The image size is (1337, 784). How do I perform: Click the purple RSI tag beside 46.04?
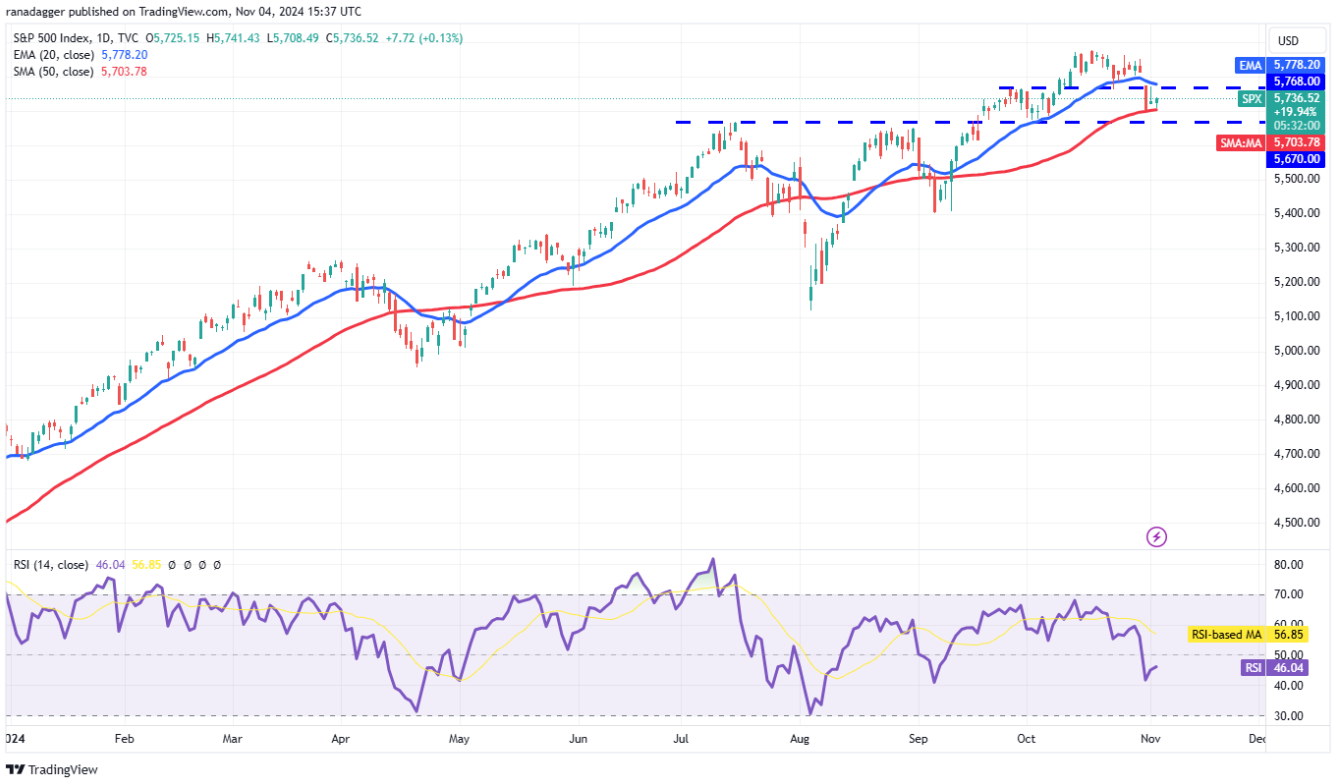1254,668
